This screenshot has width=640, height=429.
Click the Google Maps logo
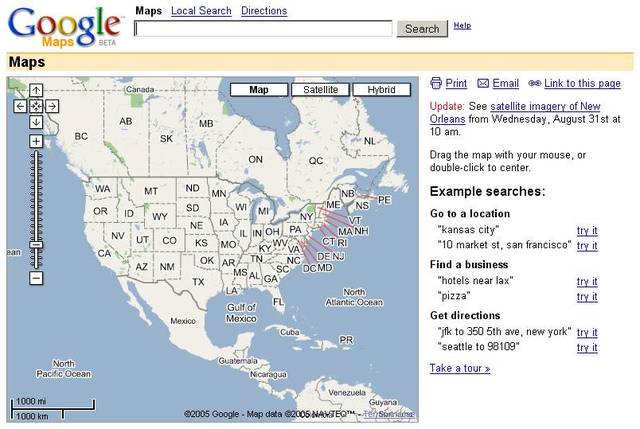coord(64,27)
